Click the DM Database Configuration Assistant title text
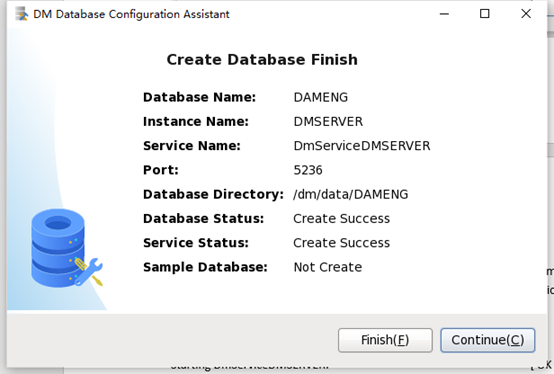 coord(131,14)
